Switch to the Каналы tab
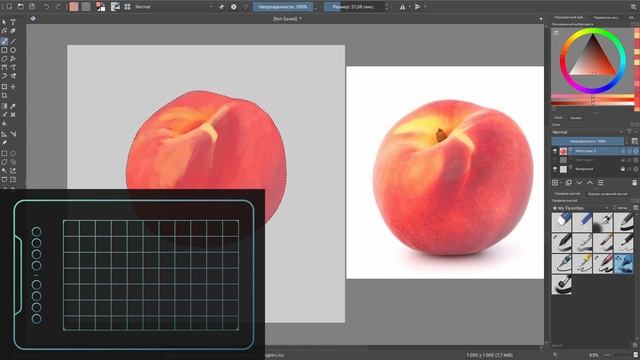 pyautogui.click(x=576, y=118)
